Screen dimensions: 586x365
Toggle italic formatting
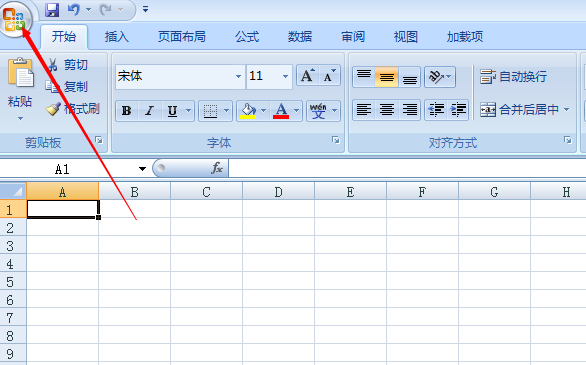[x=149, y=111]
